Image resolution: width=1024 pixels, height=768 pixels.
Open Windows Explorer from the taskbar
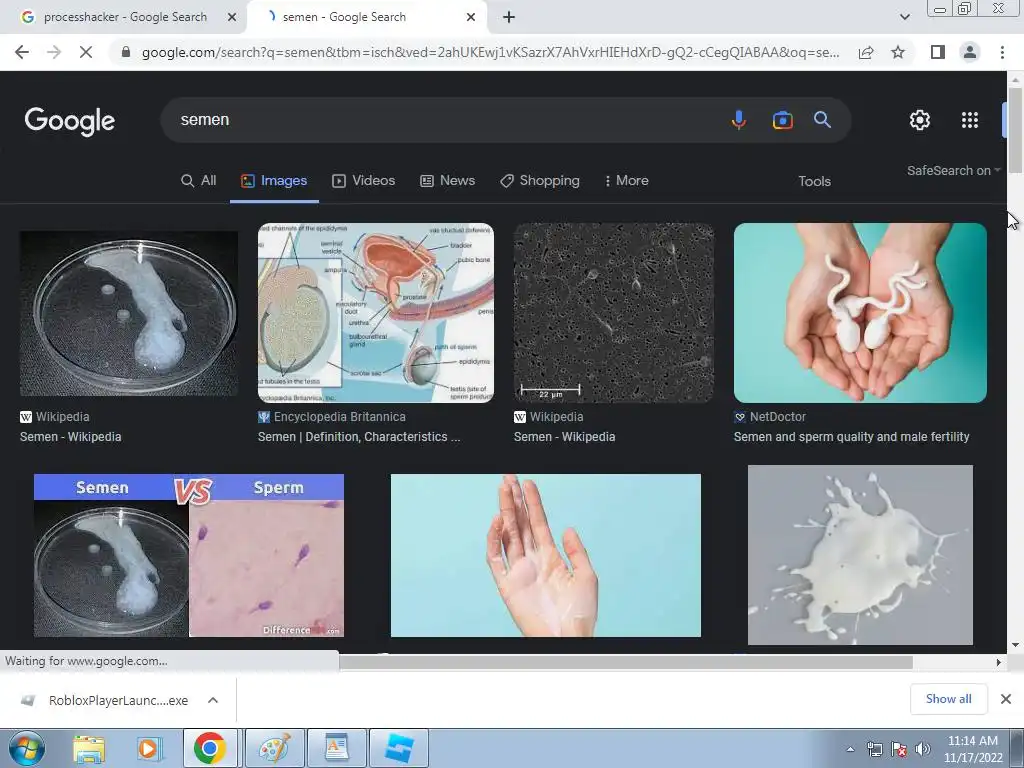coord(89,748)
